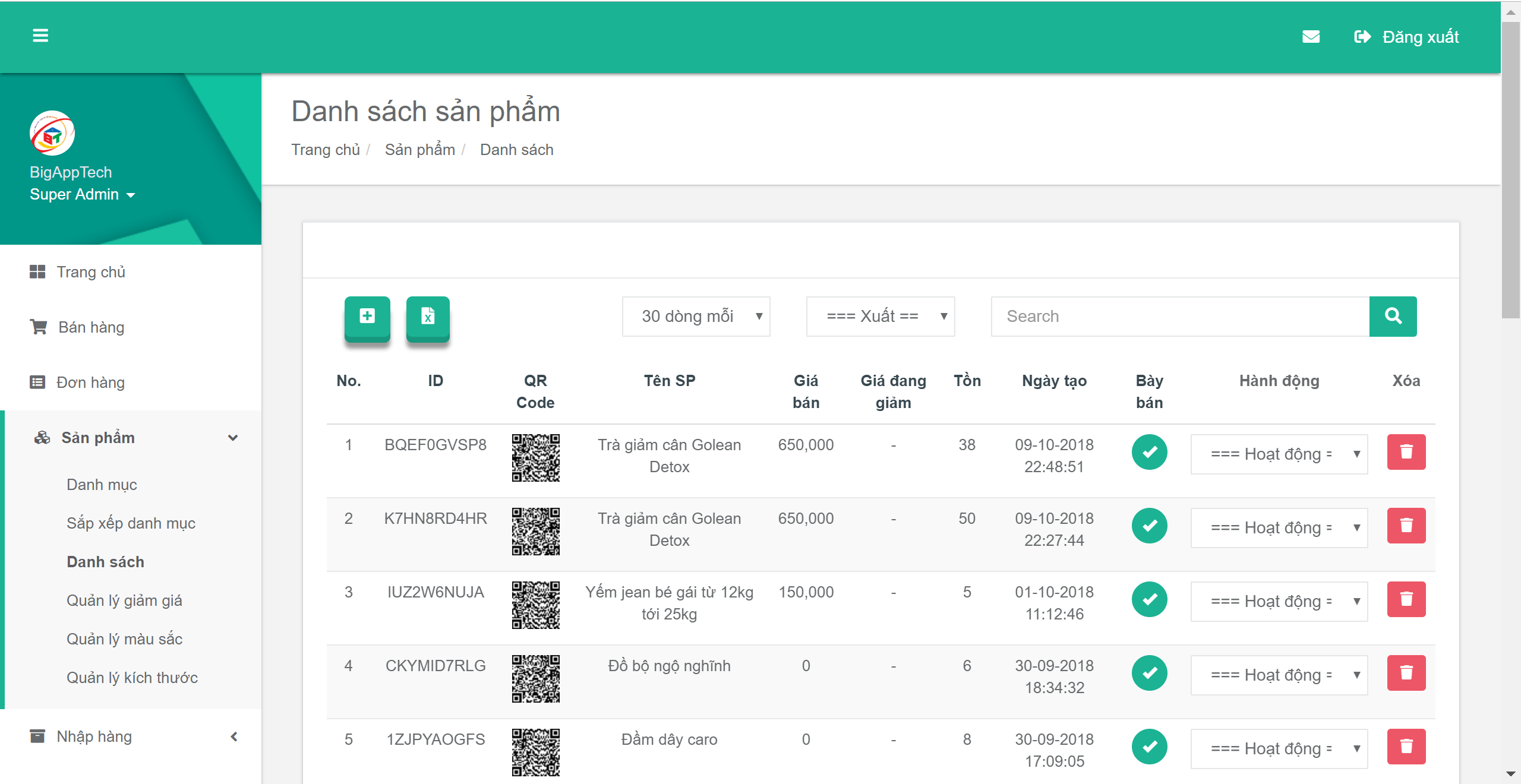
Task: Click the export to Excel icon
Action: (x=428, y=317)
